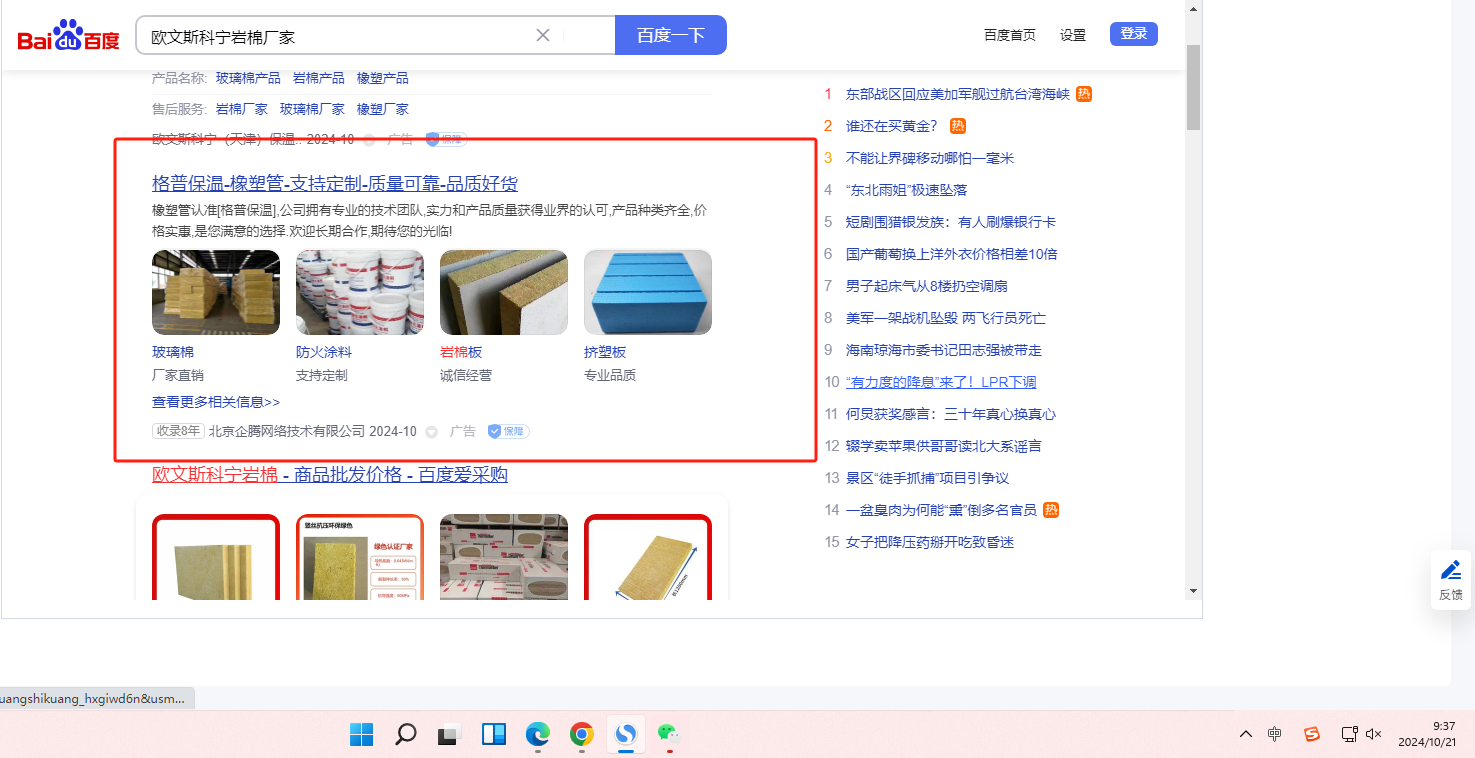
Task: Open the 设置 menu
Action: [1073, 35]
